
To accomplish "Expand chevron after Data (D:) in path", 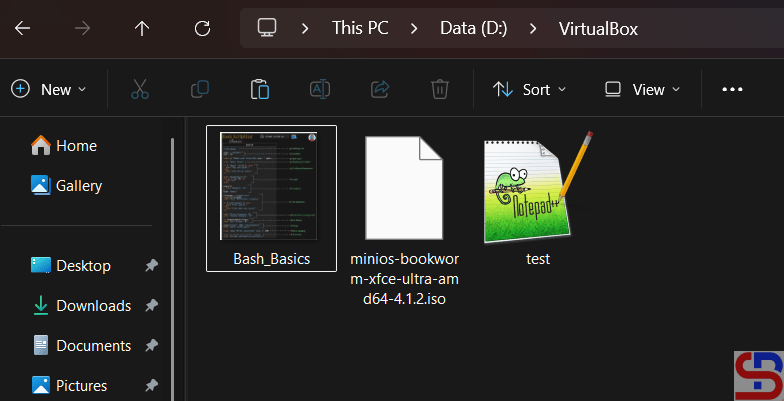I will [x=534, y=28].
